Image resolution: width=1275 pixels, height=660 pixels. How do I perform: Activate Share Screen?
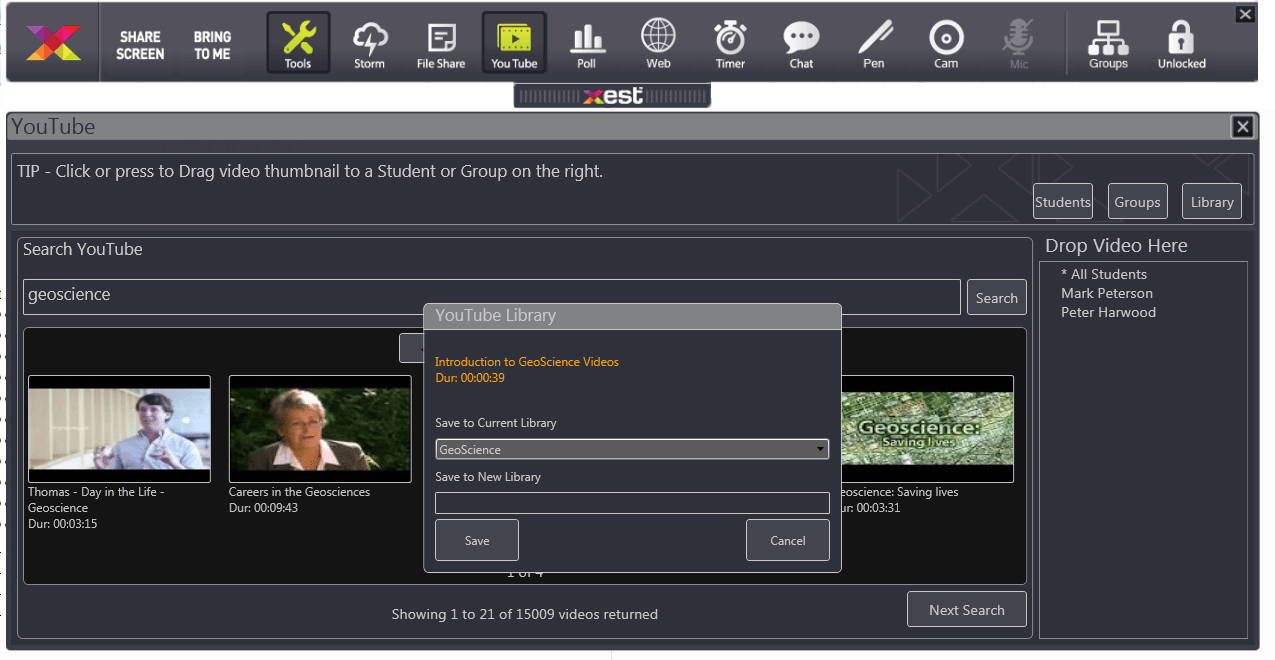(x=140, y=45)
